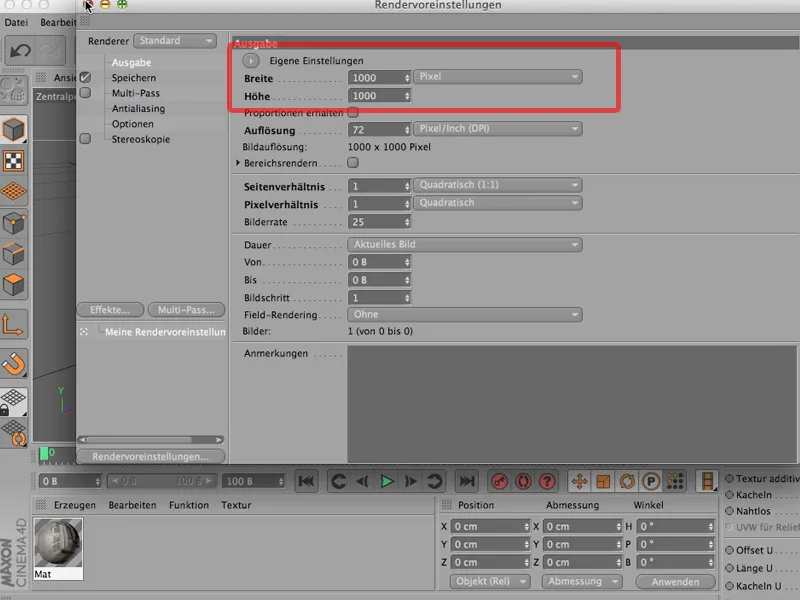Click the record keyframe red icon

click(499, 481)
